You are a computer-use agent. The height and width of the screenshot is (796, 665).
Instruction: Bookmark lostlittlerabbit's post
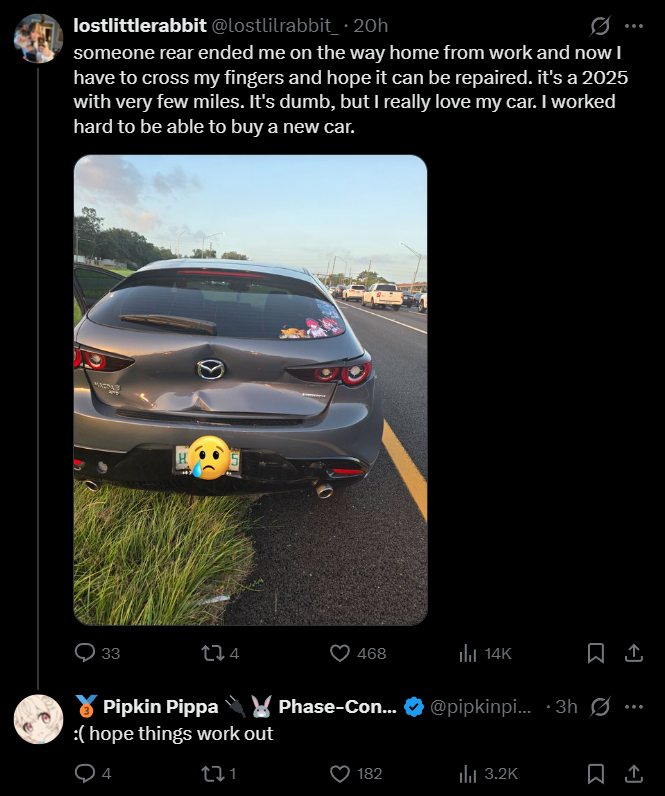point(595,653)
